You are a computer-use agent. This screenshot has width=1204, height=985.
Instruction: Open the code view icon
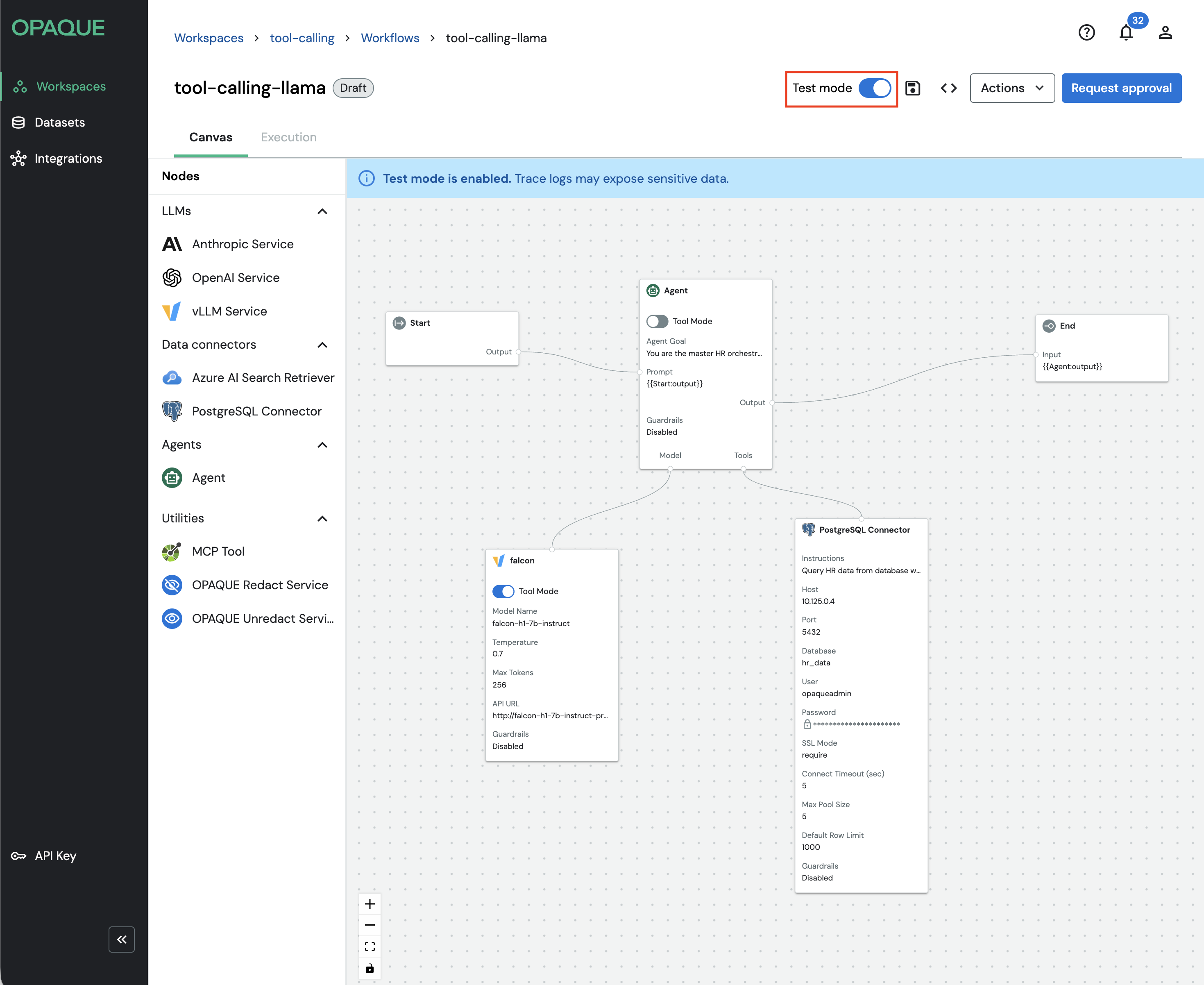[x=948, y=88]
